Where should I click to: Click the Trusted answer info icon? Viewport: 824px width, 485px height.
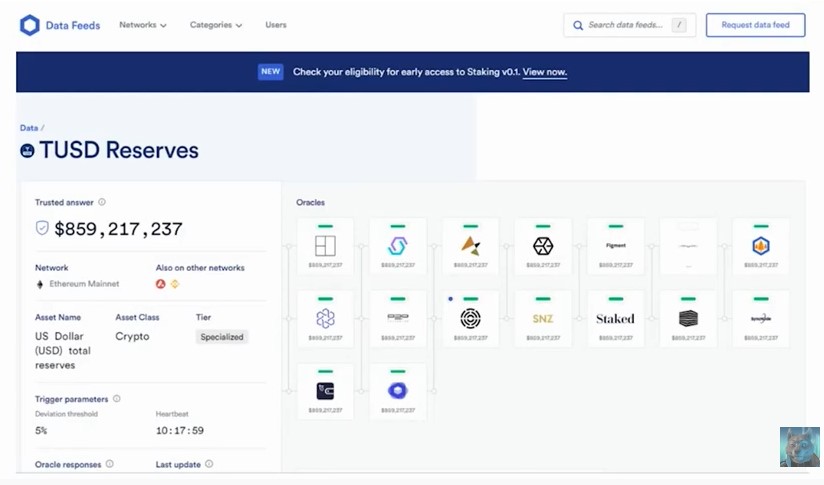click(x=102, y=202)
